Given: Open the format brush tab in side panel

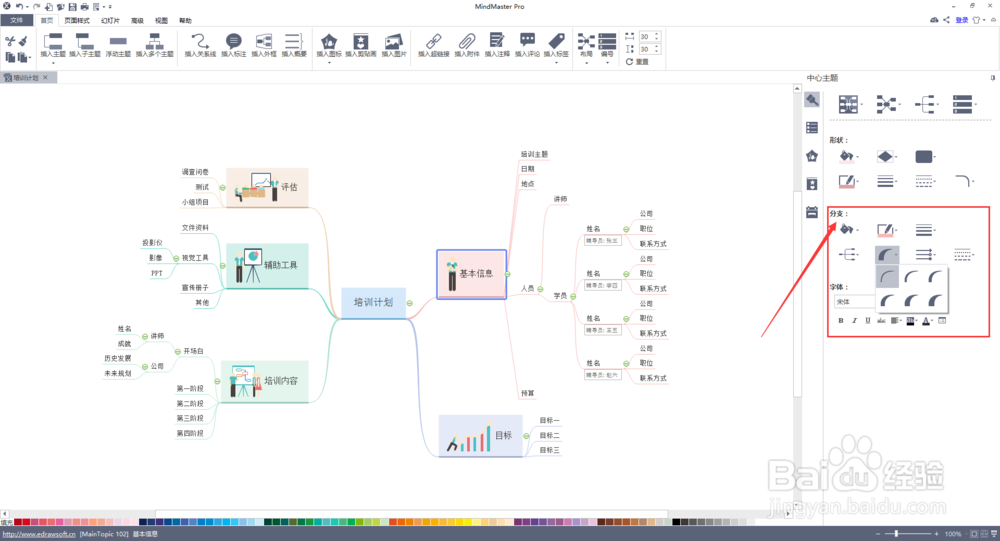Looking at the screenshot, I should (812, 100).
